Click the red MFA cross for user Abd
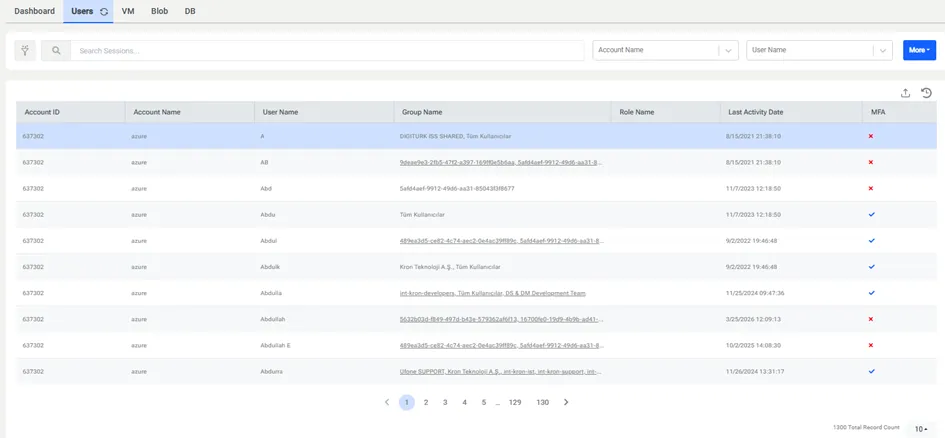Image resolution: width=945 pixels, height=438 pixels. click(x=871, y=188)
